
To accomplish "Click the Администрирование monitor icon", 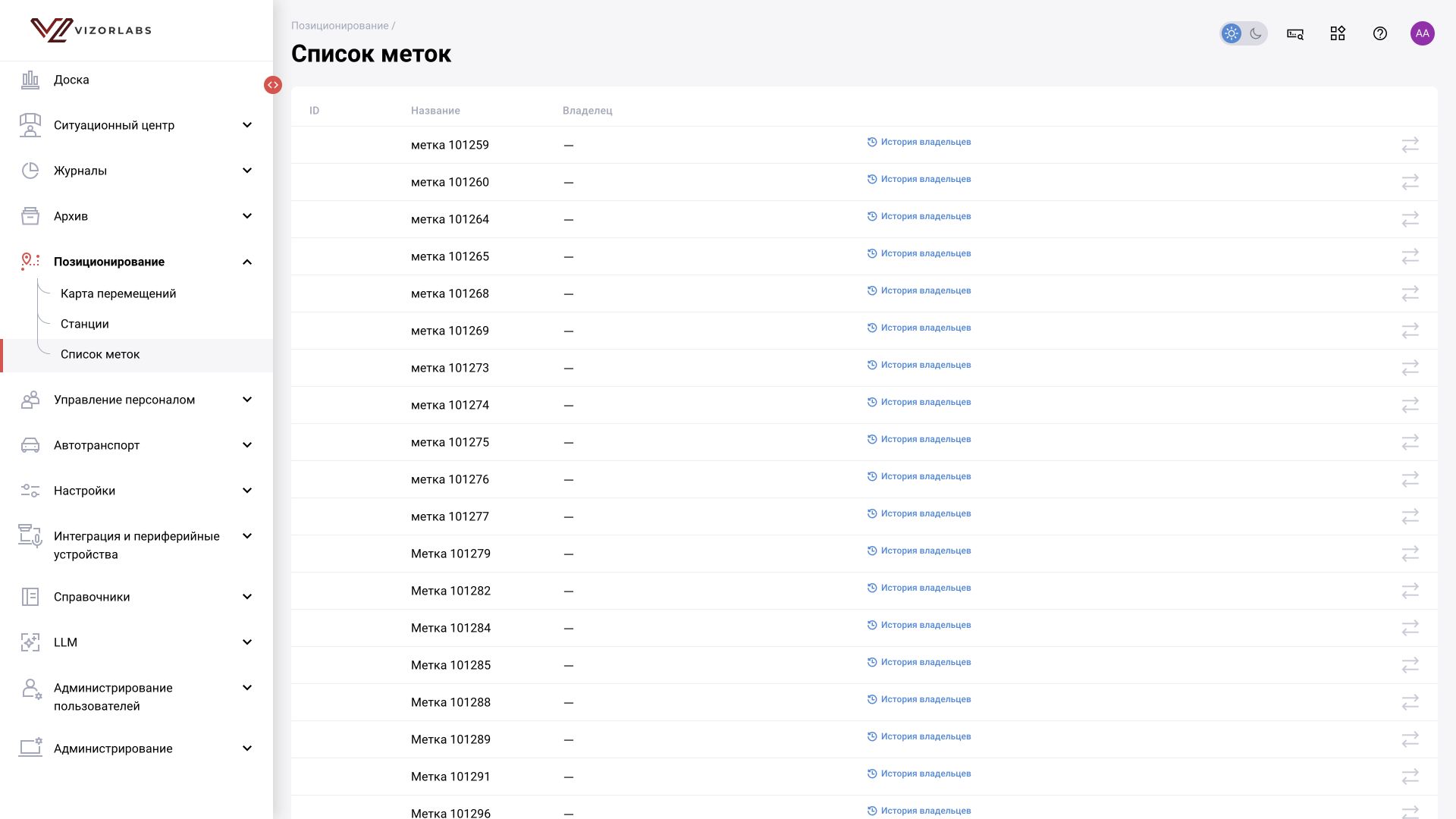I will (x=30, y=748).
